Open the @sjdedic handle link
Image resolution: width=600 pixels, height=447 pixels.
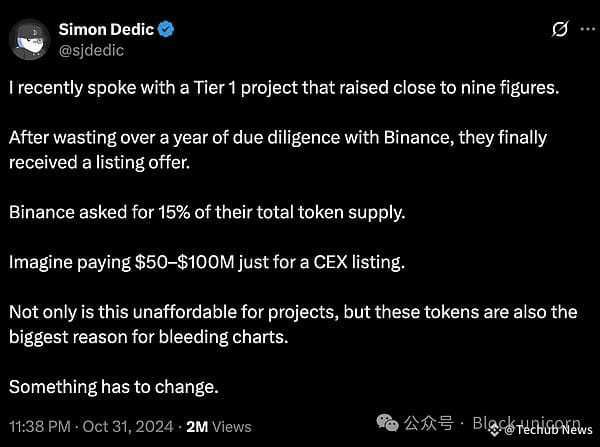[91, 51]
